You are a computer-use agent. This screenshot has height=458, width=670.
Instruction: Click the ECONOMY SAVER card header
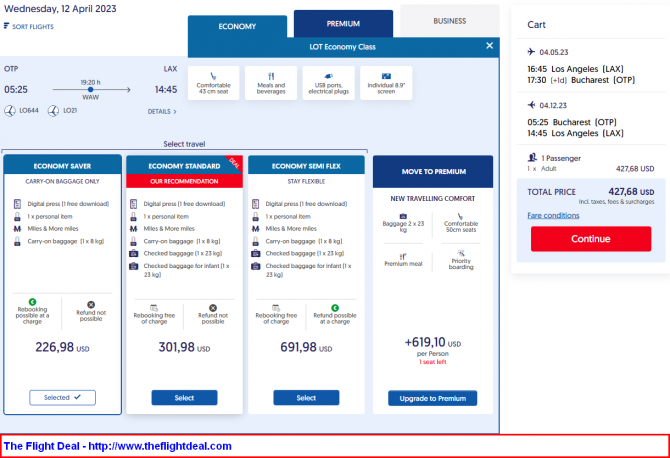pos(62,165)
